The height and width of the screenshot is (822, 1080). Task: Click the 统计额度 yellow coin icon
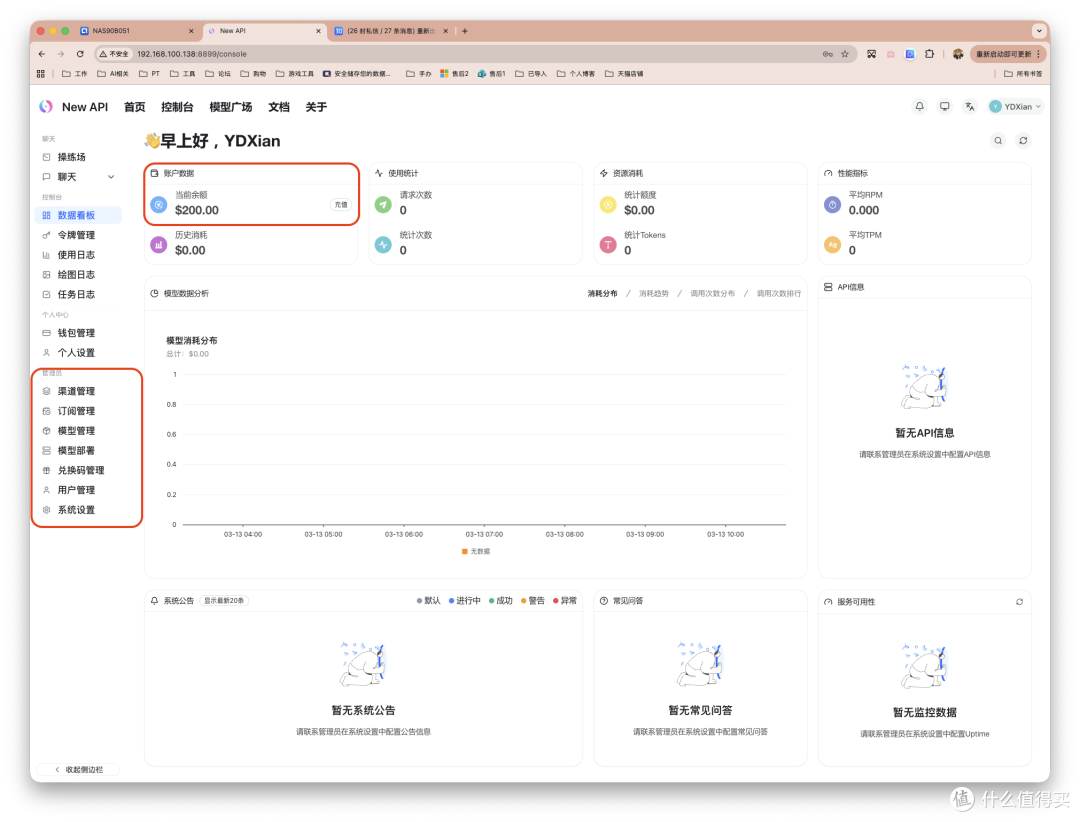pos(608,204)
